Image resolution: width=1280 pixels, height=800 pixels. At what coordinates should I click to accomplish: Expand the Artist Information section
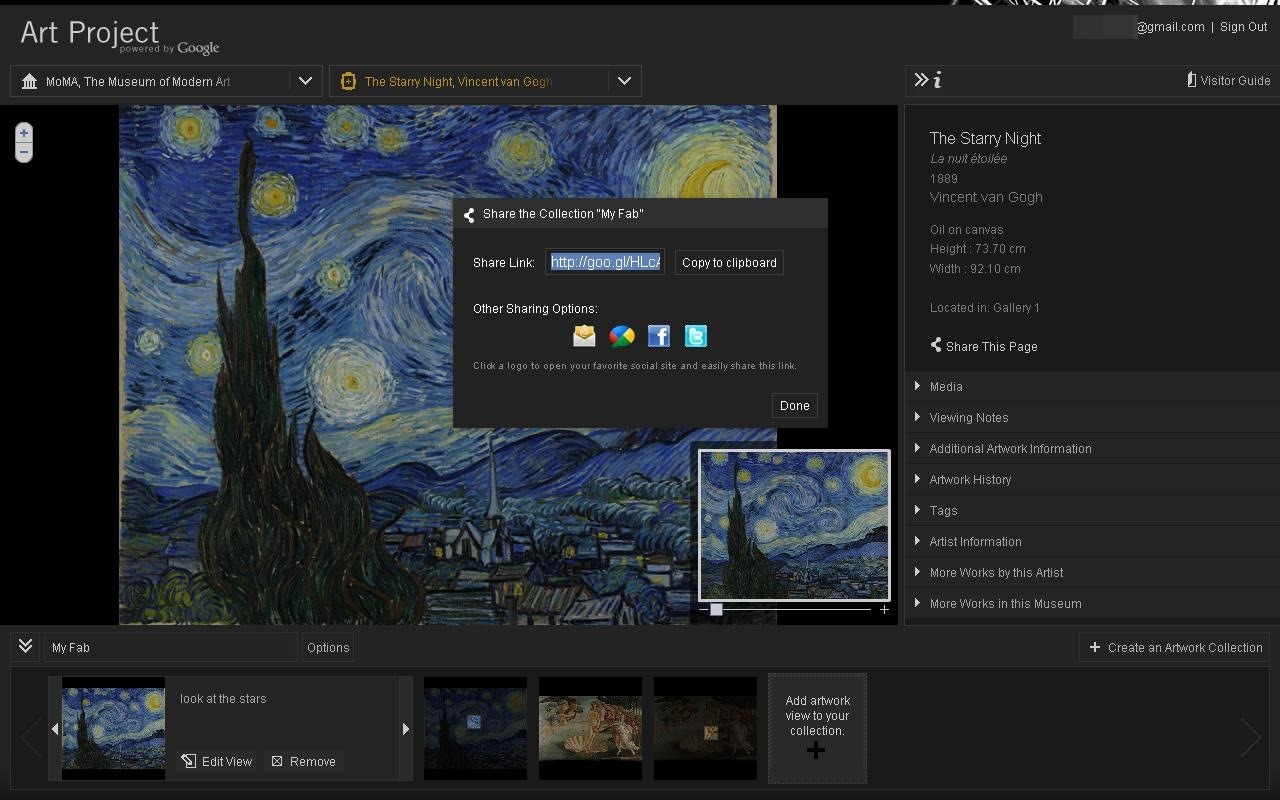[x=1092, y=541]
